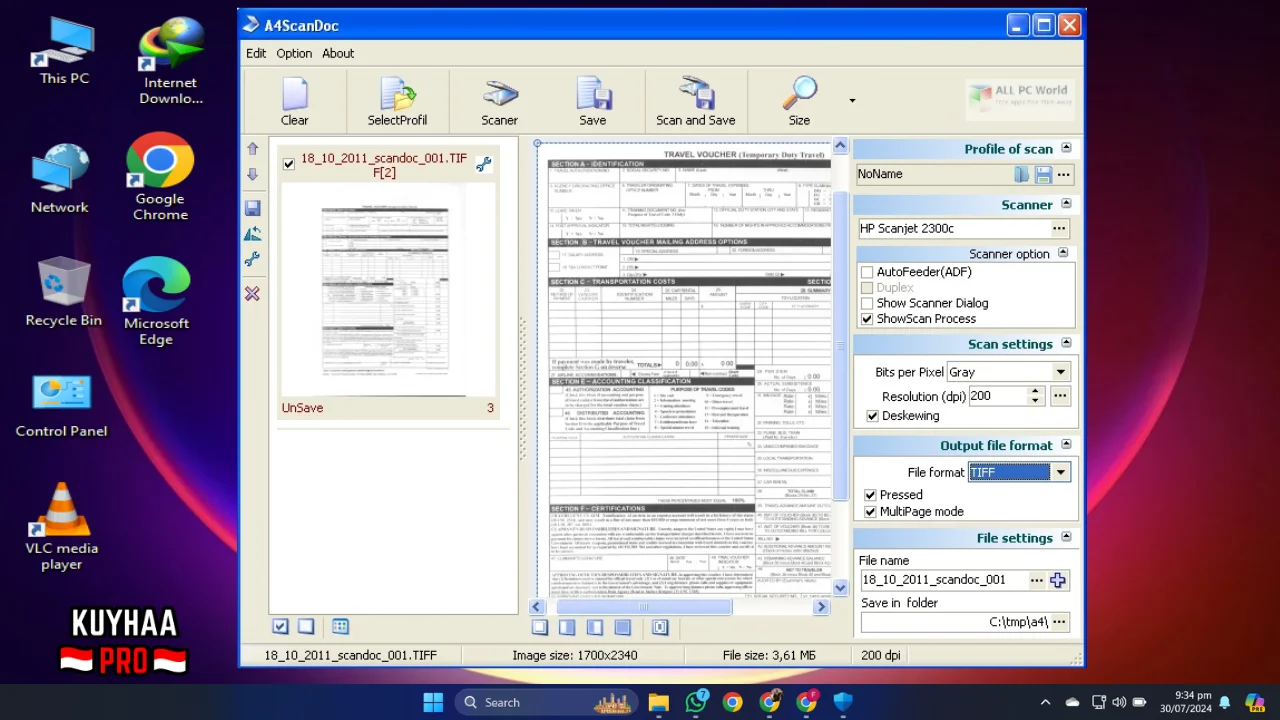Click the ellipsis button beside File name field

(1036, 580)
